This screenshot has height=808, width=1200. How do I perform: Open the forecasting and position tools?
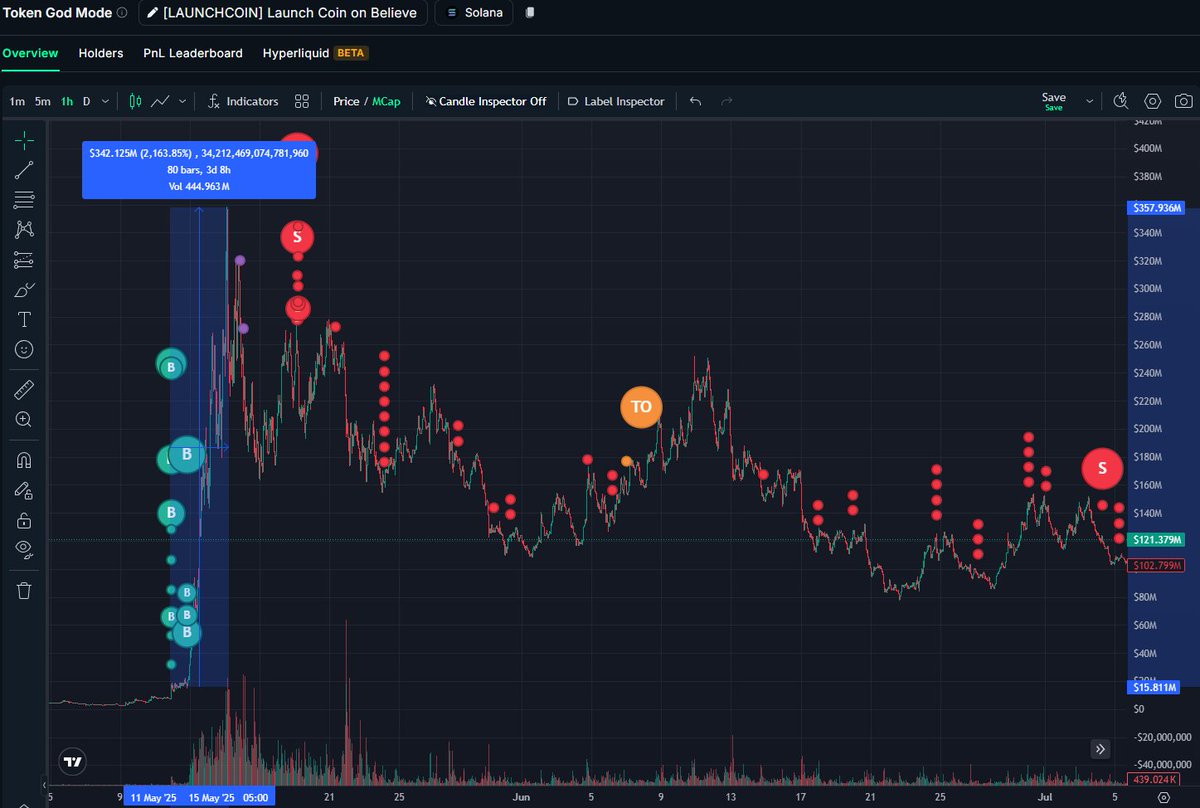(24, 260)
